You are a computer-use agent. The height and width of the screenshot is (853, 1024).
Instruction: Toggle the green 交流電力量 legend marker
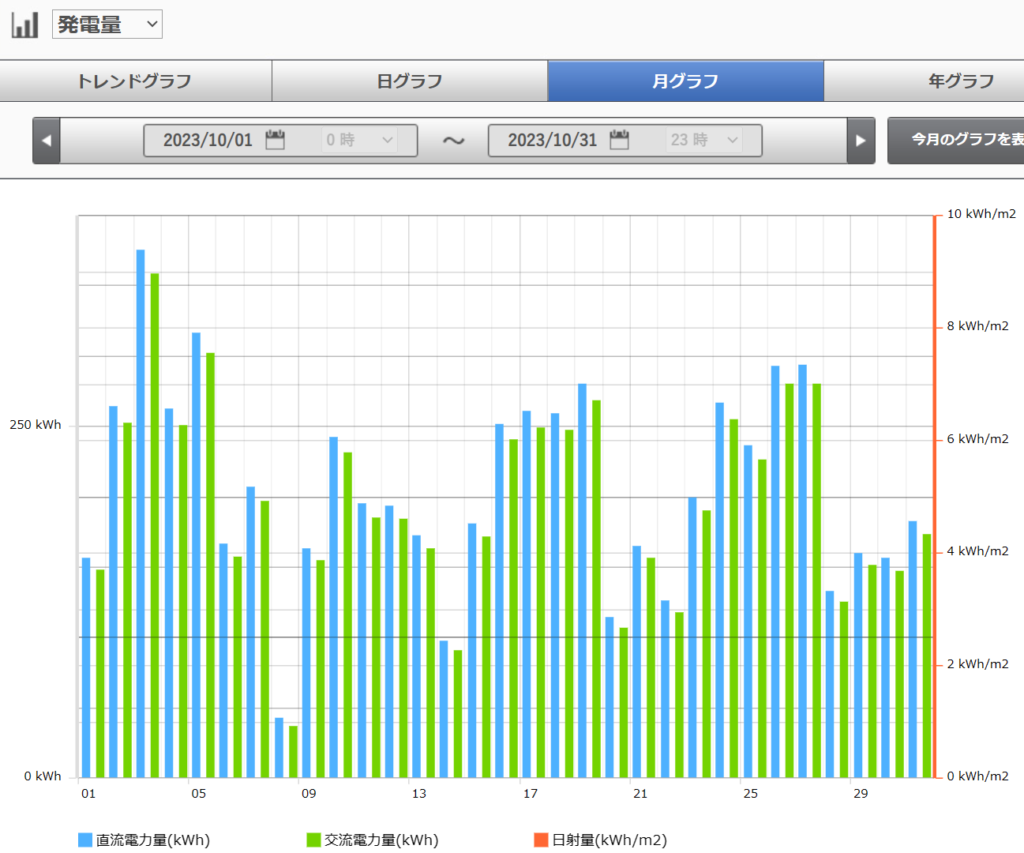click(x=313, y=840)
